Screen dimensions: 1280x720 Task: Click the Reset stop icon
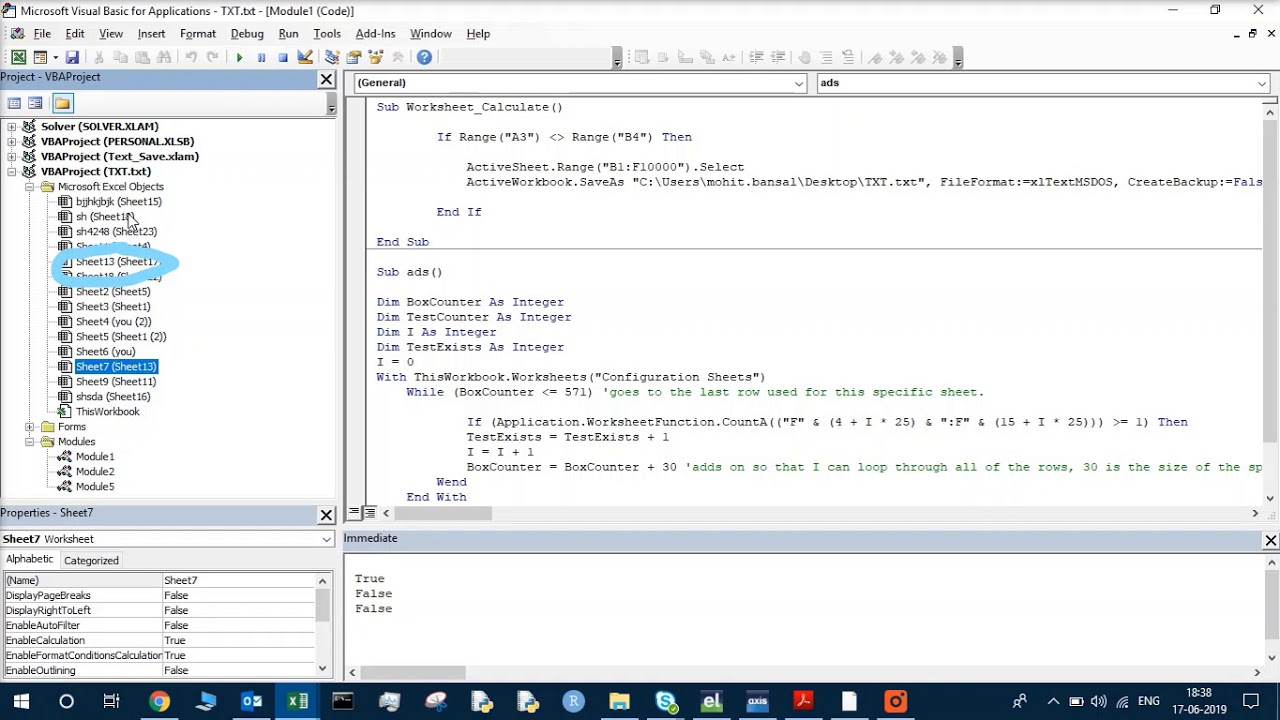(x=283, y=57)
